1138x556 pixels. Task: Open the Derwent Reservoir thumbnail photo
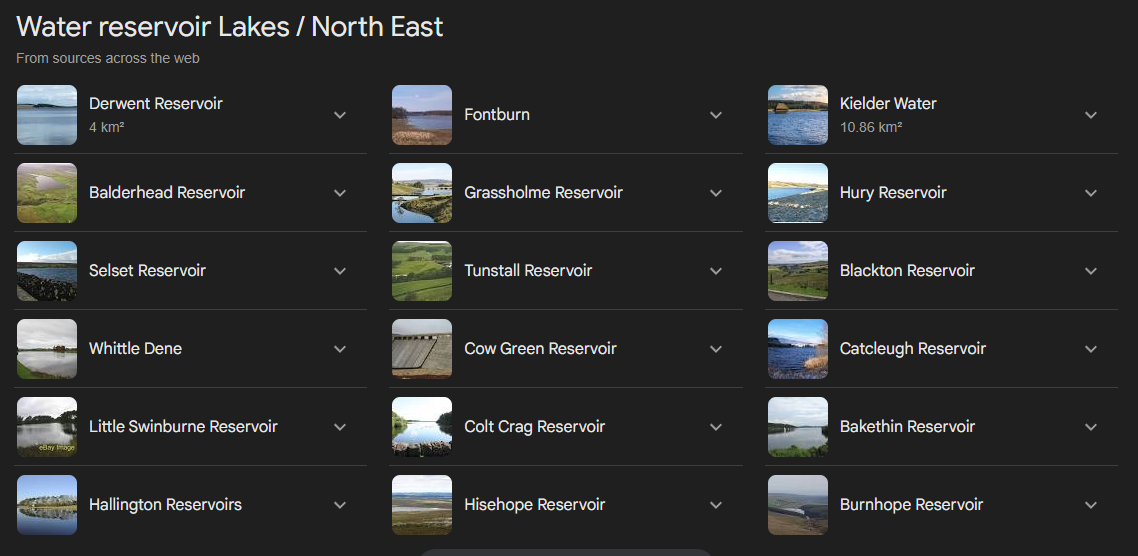click(46, 115)
